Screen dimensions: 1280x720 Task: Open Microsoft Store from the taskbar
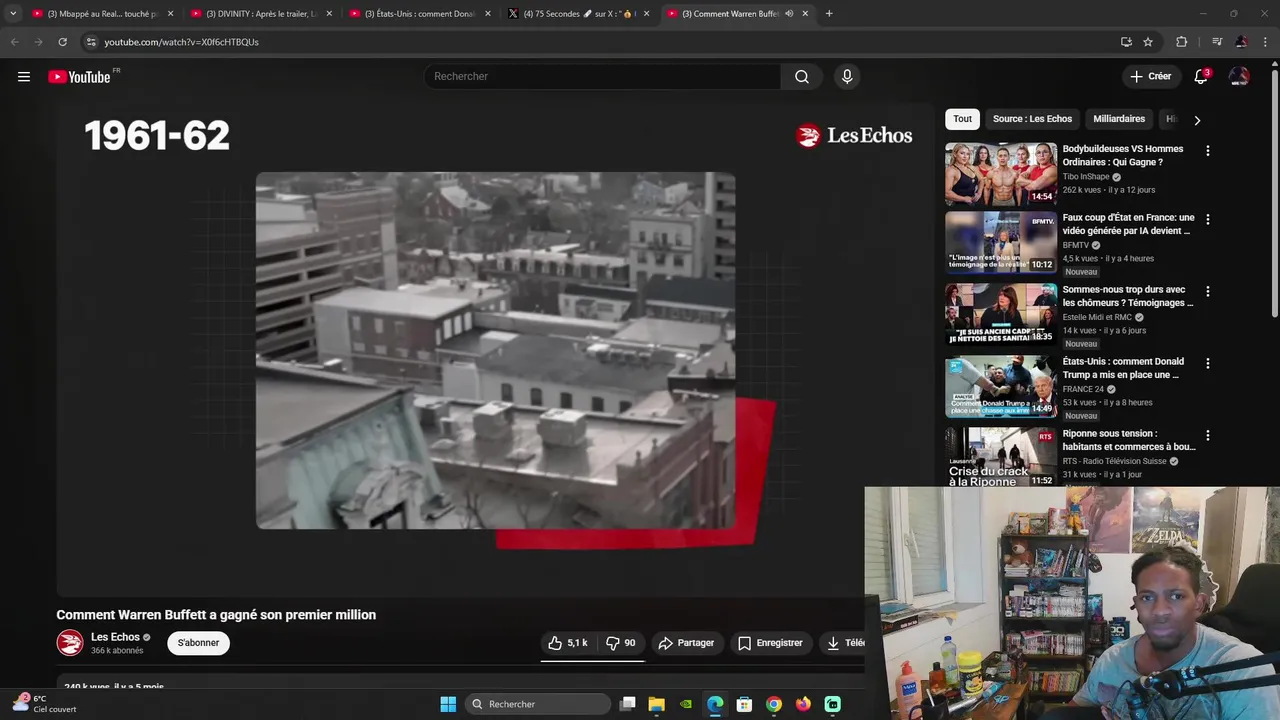pos(744,704)
